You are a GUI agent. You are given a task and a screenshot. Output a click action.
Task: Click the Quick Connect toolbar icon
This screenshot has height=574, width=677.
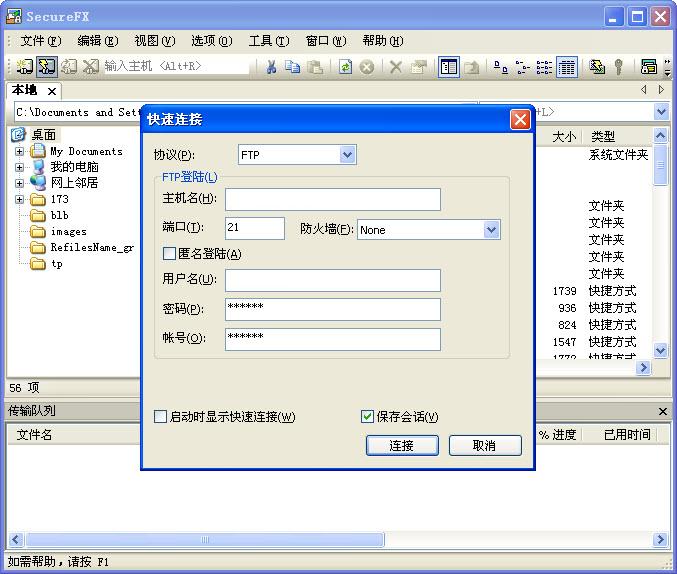tap(46, 67)
